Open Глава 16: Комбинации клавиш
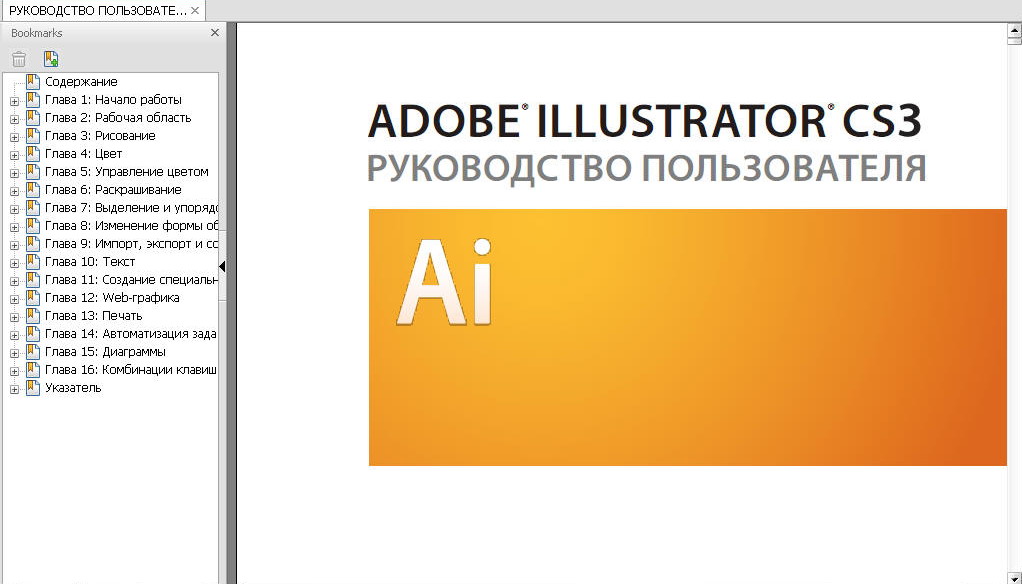This screenshot has height=584, width=1022. click(130, 370)
